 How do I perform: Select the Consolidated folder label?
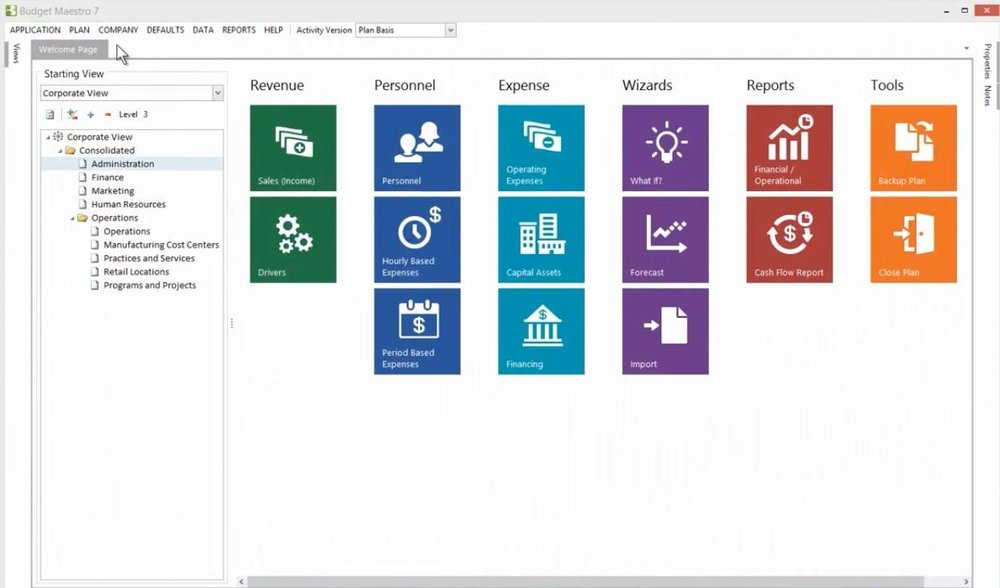coord(107,151)
